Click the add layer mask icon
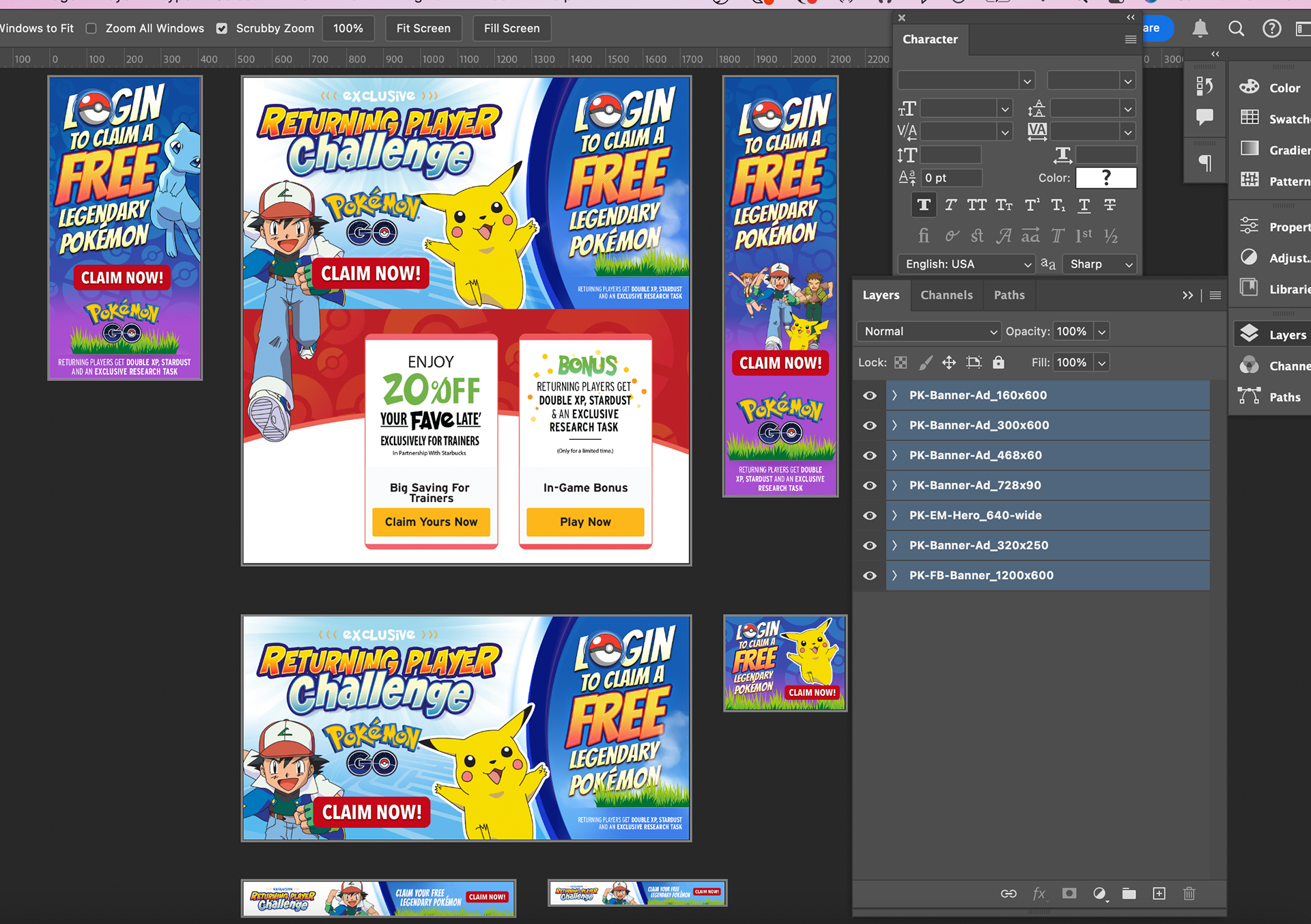The height and width of the screenshot is (924, 1311). click(1069, 893)
